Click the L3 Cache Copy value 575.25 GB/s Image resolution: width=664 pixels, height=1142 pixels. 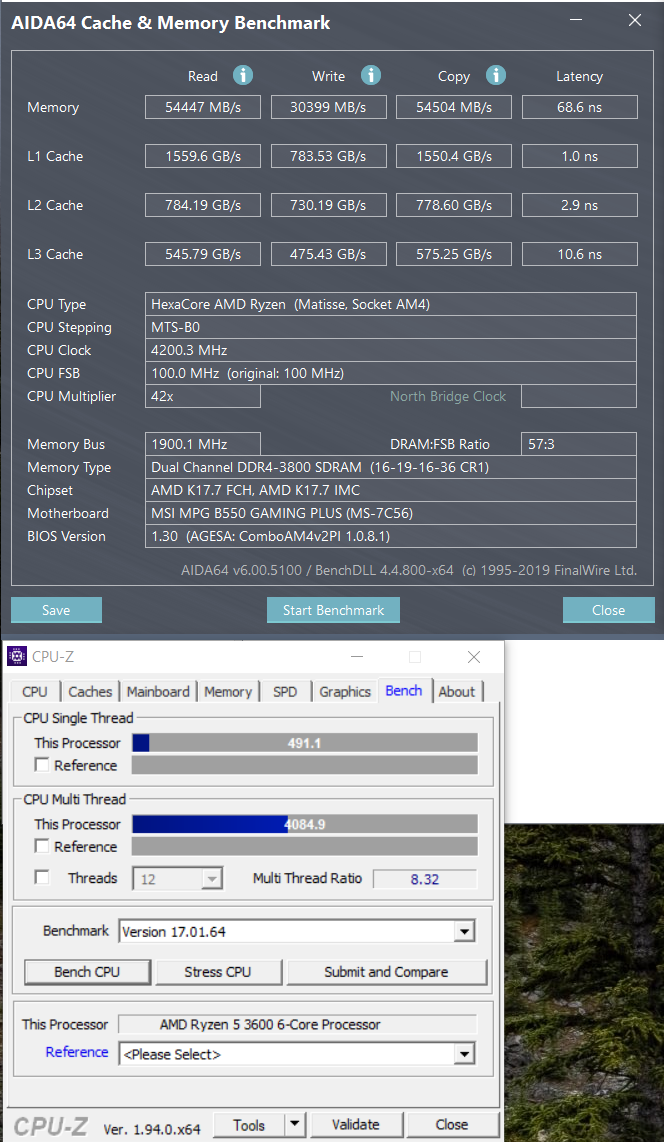pyautogui.click(x=454, y=254)
